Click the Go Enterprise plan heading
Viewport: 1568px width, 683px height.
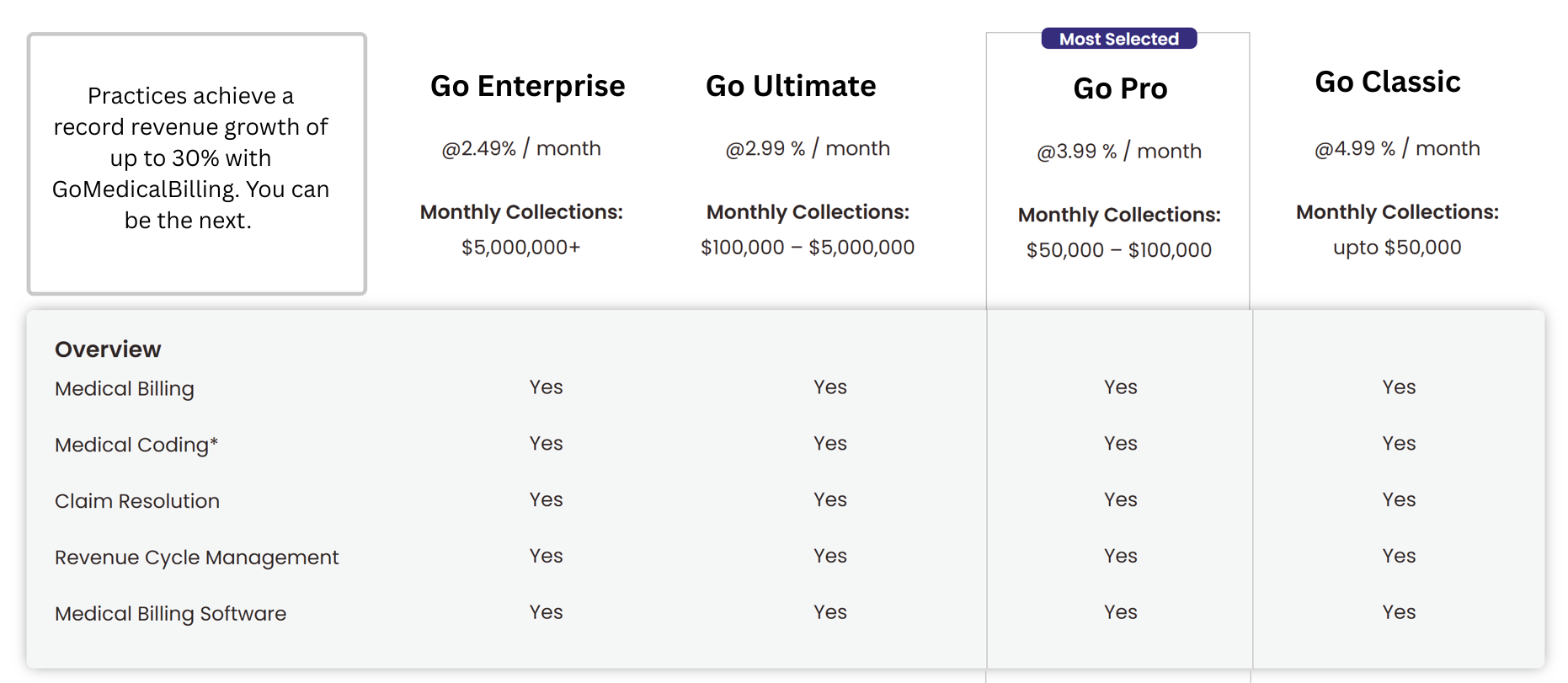tap(527, 86)
